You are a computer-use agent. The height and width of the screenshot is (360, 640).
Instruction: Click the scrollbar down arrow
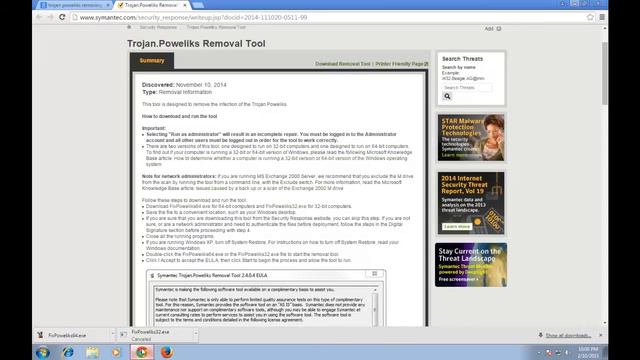(x=604, y=323)
